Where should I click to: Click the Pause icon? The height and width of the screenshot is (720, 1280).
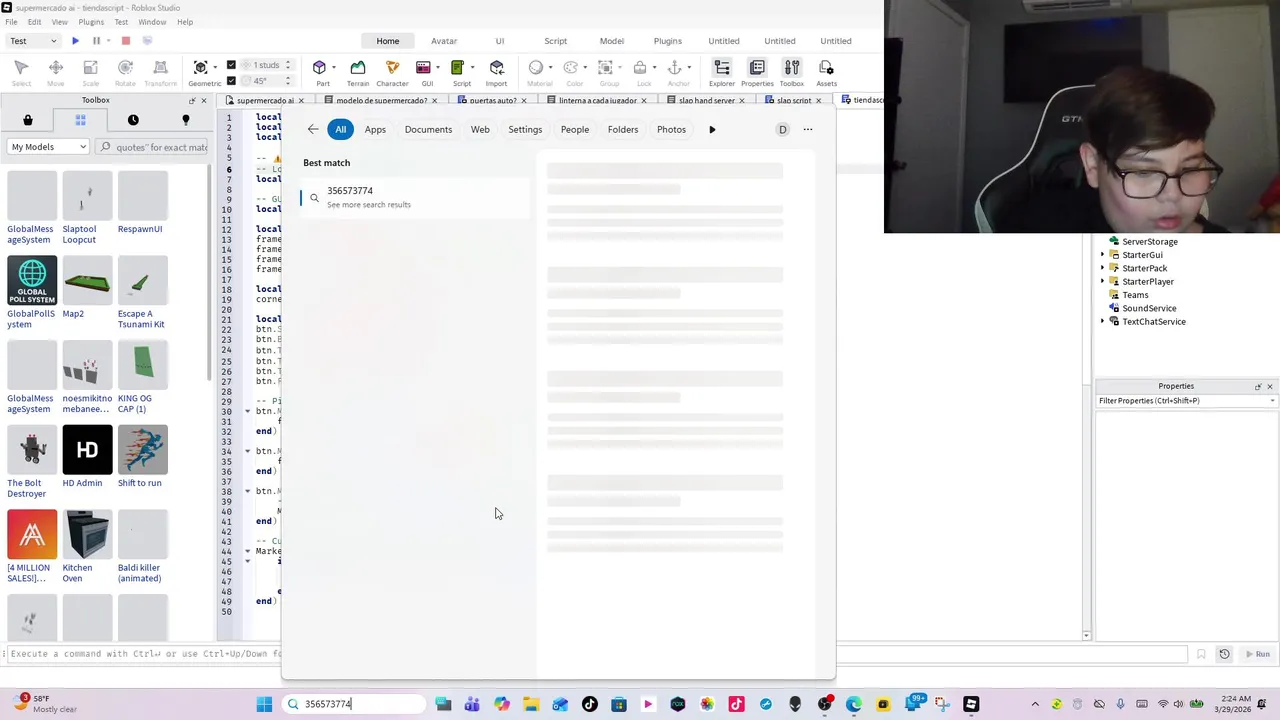97,41
